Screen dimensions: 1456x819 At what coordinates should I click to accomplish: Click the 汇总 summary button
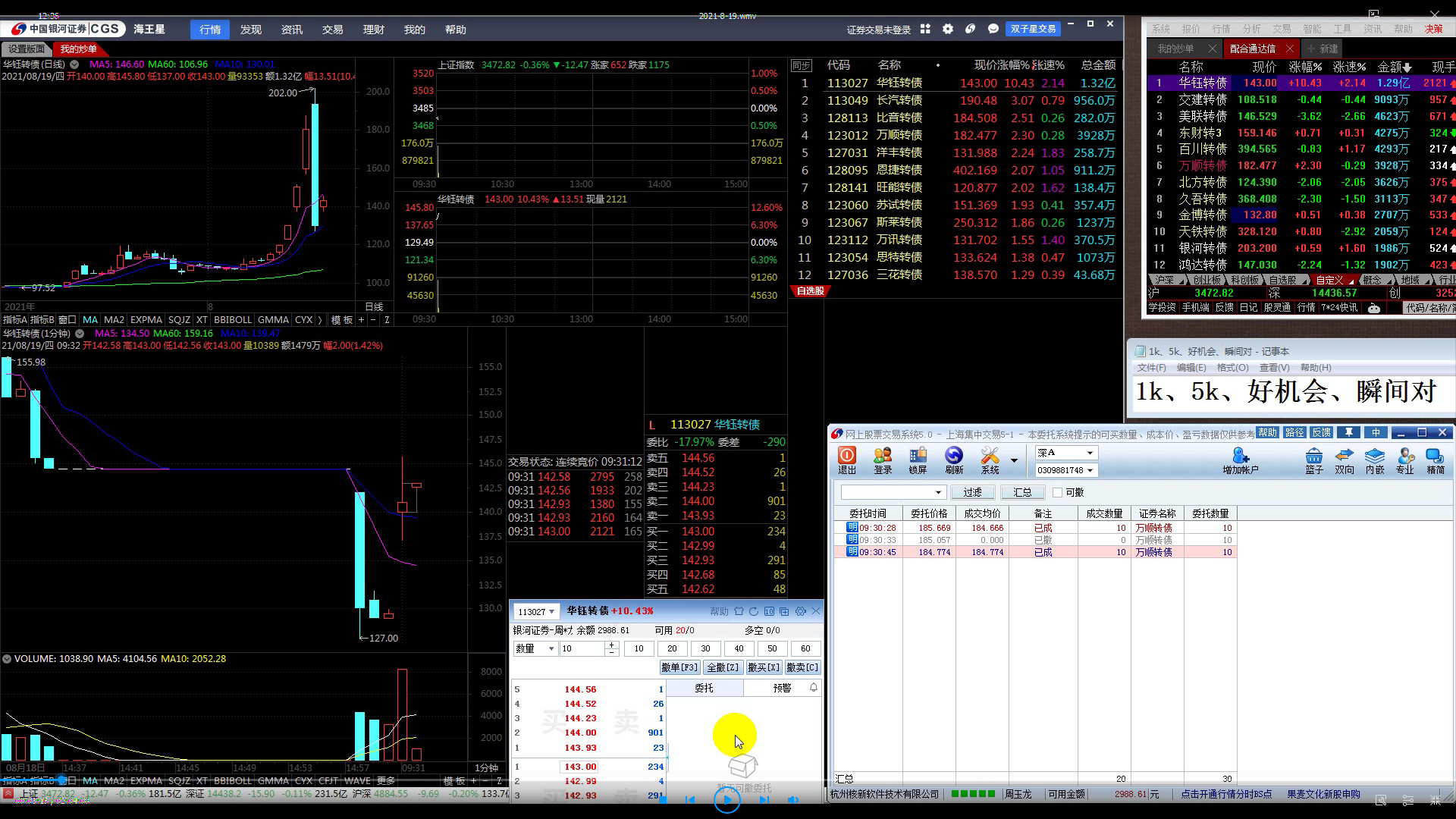[x=1022, y=492]
